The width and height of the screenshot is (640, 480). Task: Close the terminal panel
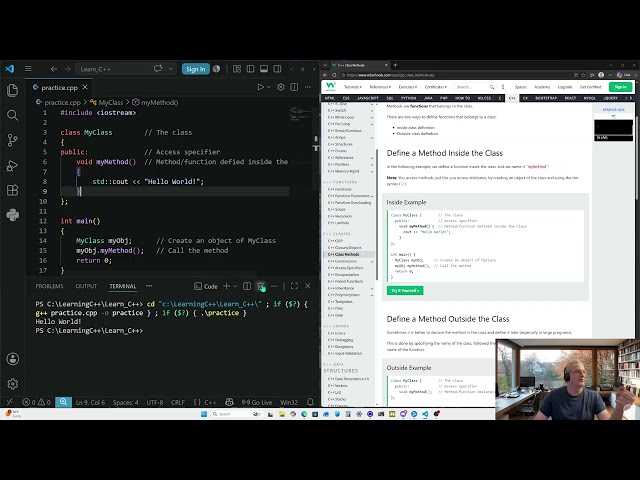tap(308, 286)
